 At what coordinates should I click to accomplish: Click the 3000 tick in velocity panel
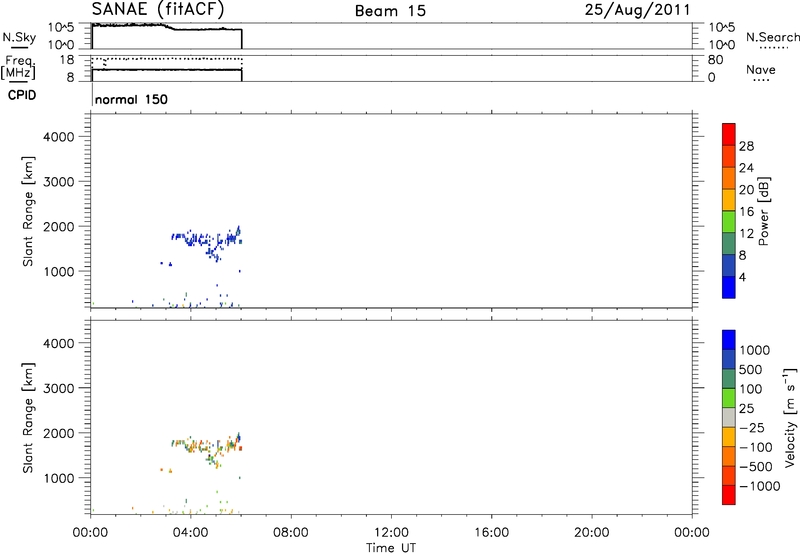59,388
